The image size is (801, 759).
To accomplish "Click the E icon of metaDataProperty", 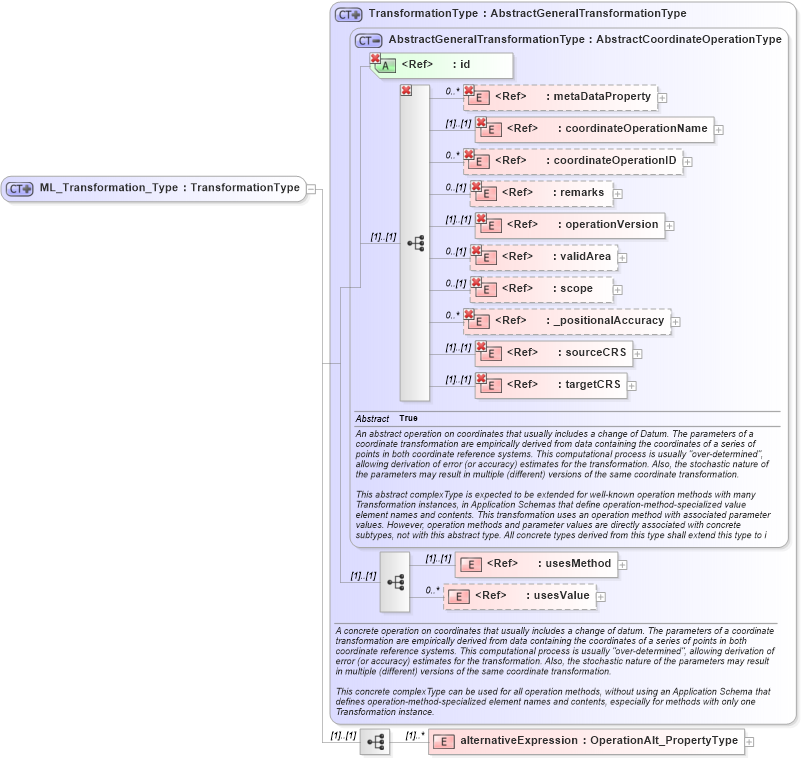I will [481, 97].
